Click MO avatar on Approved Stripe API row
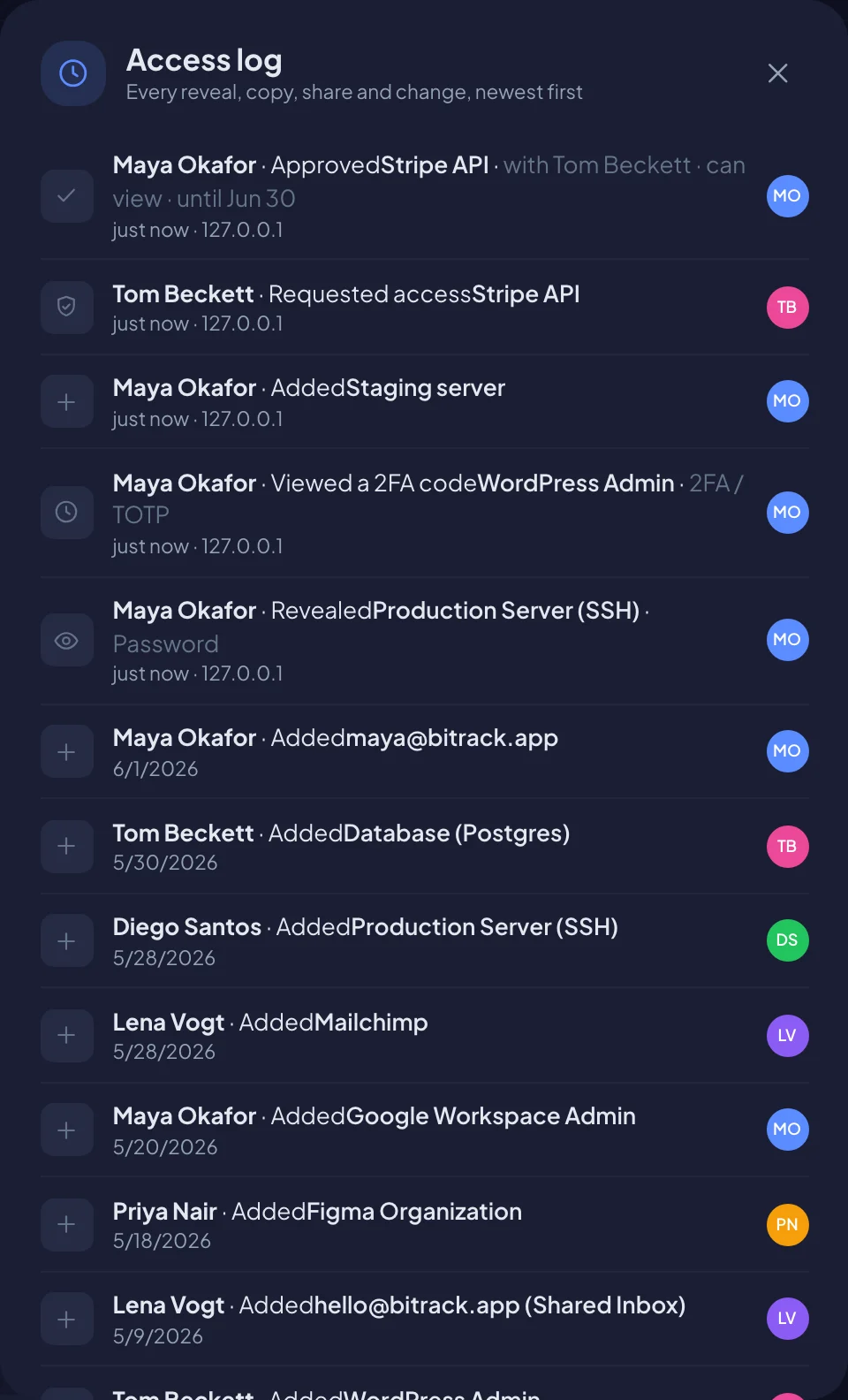The height and width of the screenshot is (1400, 848). coord(787,196)
